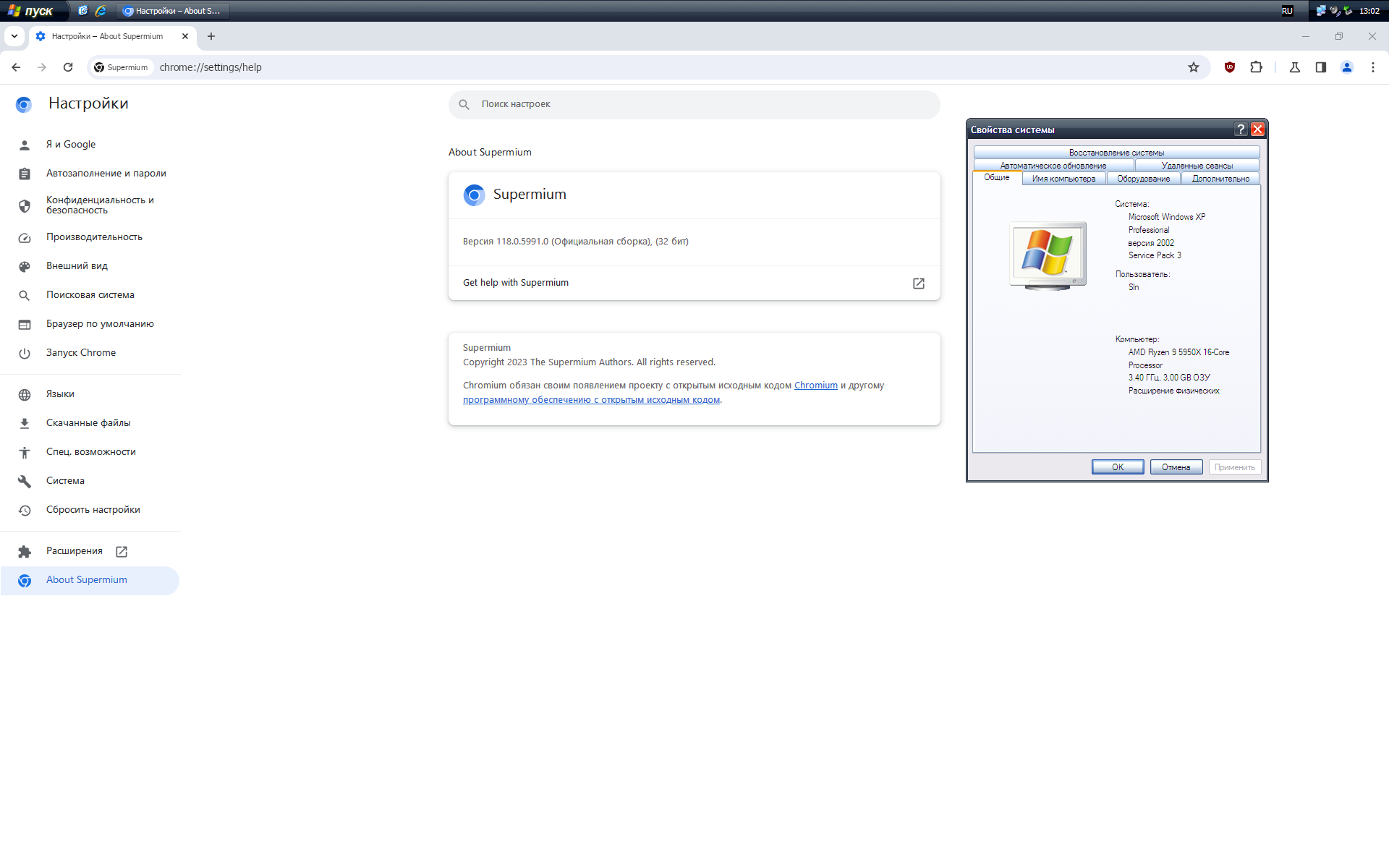Screen dimensions: 1389x868
Task: Close the Настройки – About Supermium tab
Action: click(x=185, y=36)
